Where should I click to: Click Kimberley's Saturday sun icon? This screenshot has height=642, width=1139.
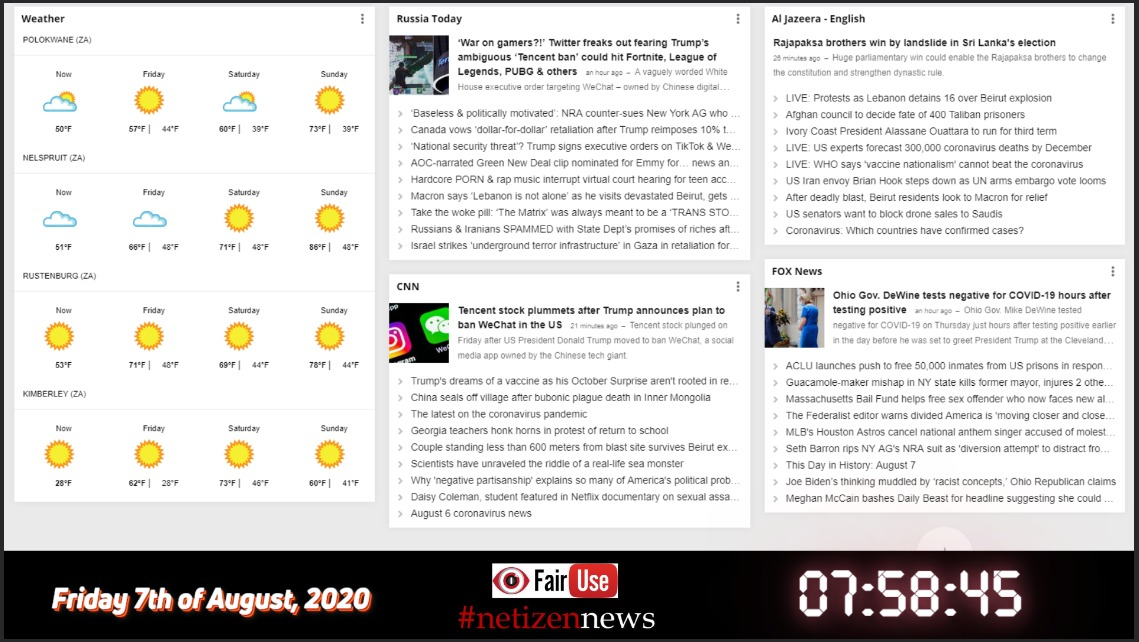239,455
